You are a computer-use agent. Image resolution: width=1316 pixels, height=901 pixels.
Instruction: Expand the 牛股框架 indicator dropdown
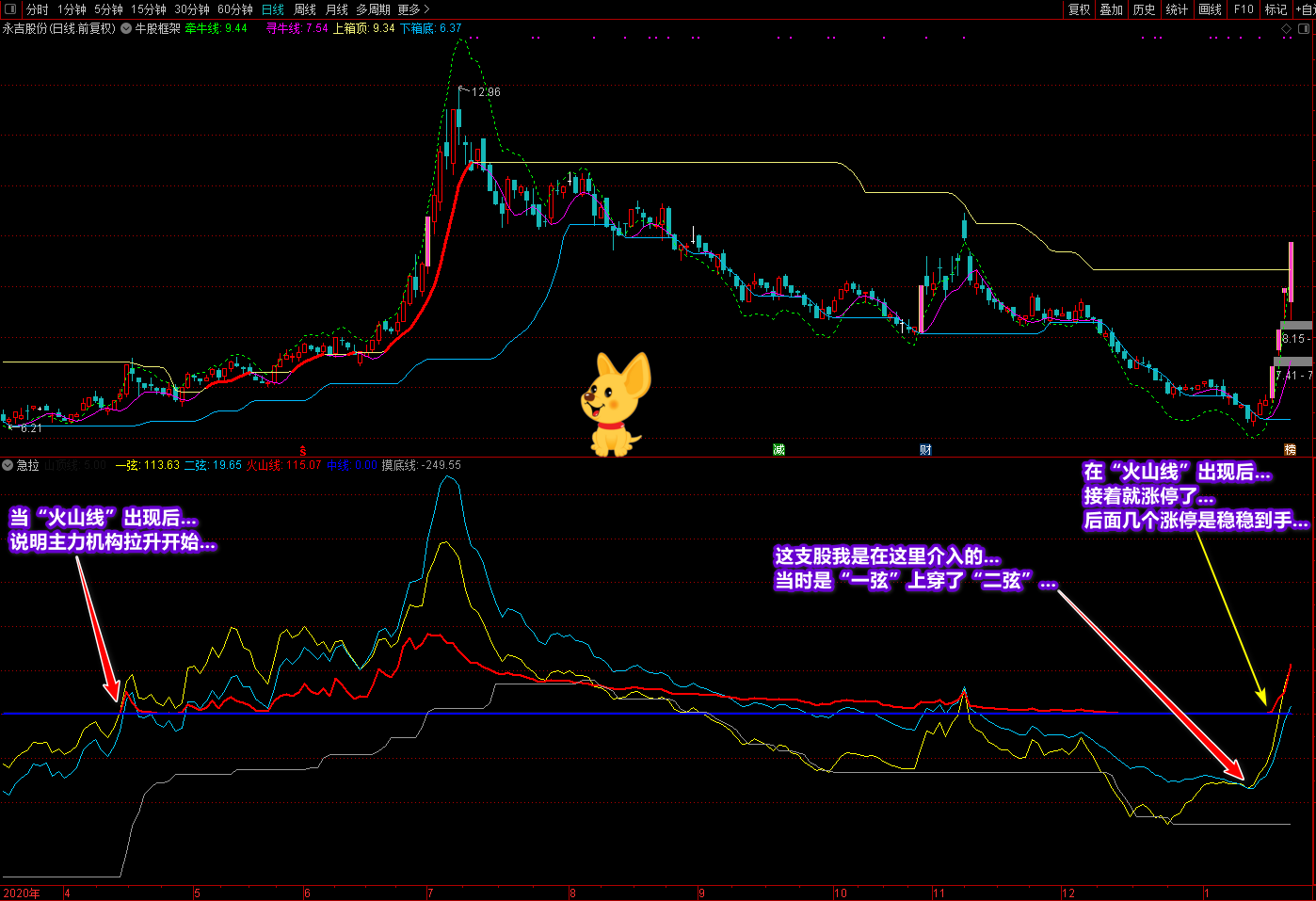click(x=126, y=28)
